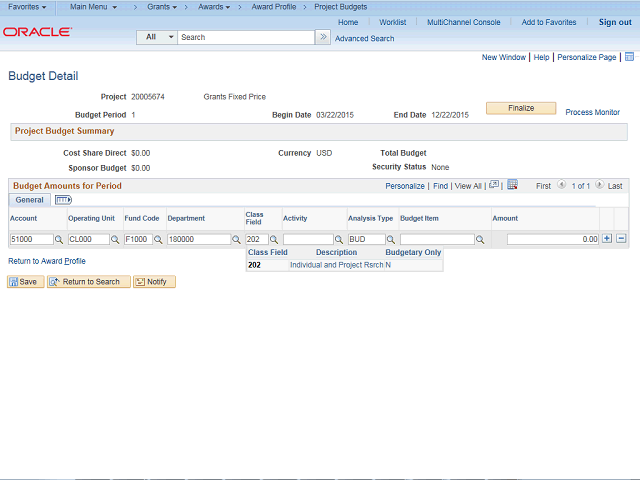640x480 pixels.
Task: Click View All link
Action: [468, 186]
